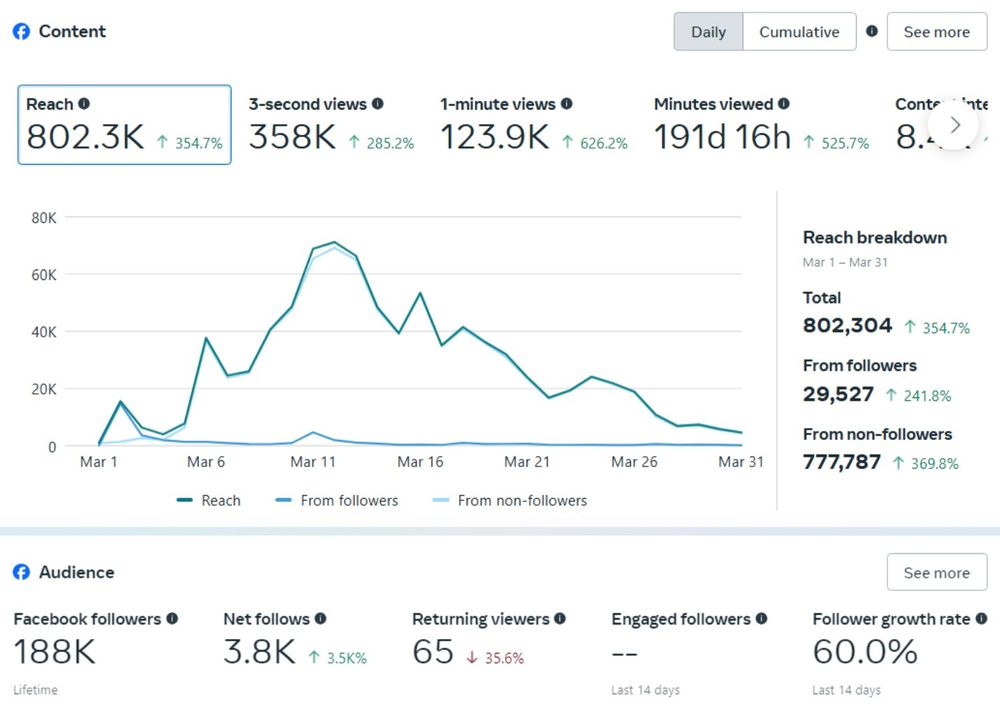Select the 3-second views metric
The height and width of the screenshot is (711, 1000).
(x=332, y=124)
